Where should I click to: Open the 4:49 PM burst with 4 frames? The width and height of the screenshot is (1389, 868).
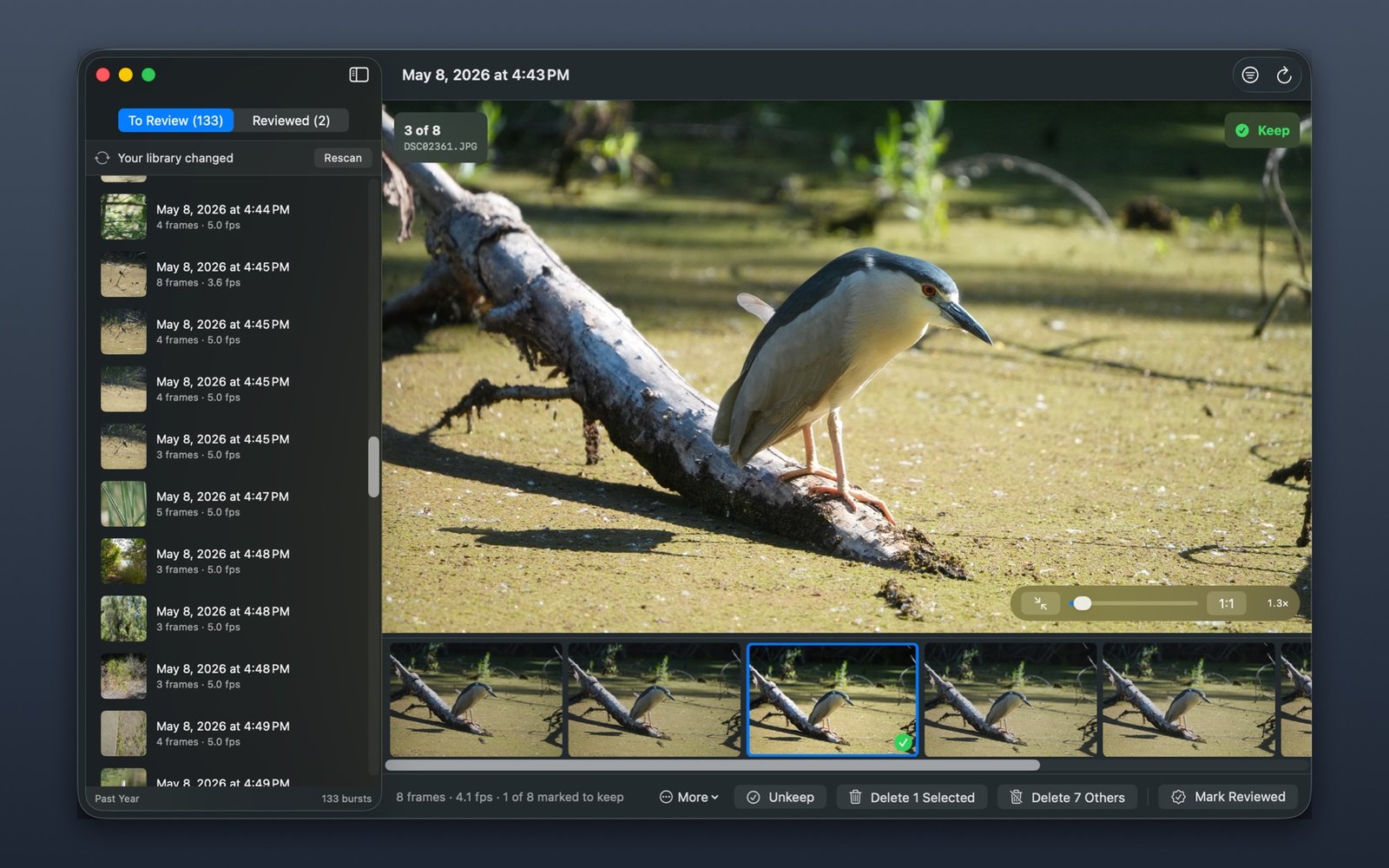coord(233,733)
